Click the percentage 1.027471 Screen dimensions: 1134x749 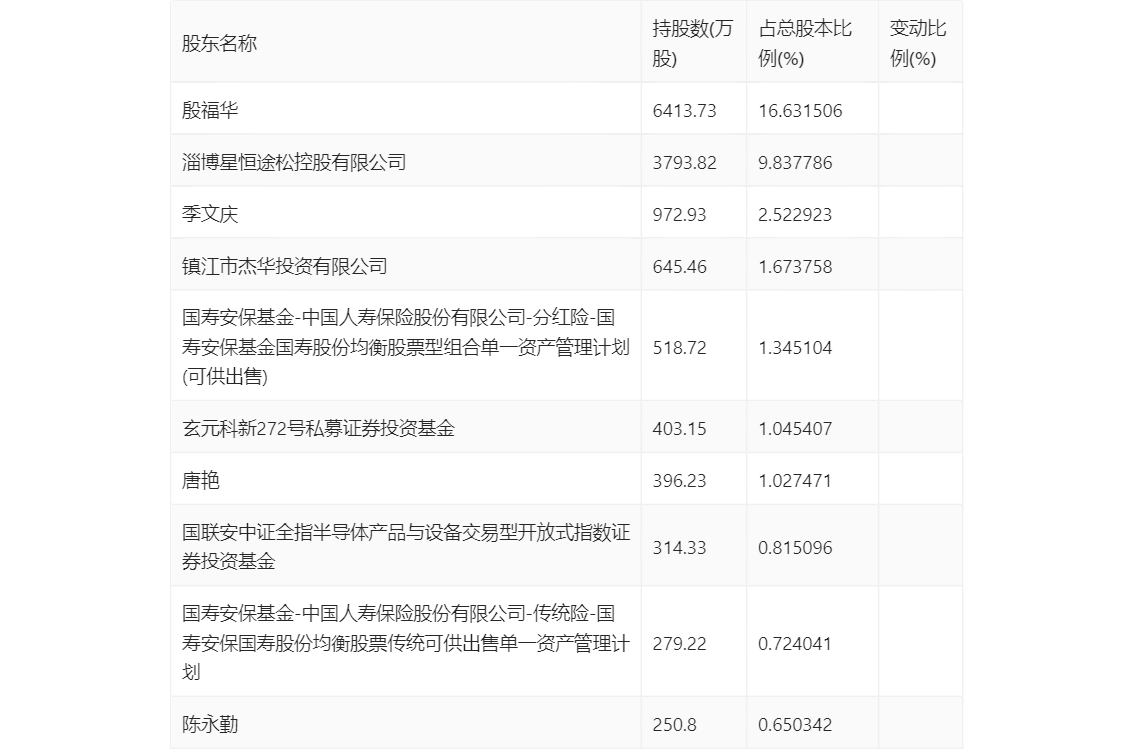795,481
